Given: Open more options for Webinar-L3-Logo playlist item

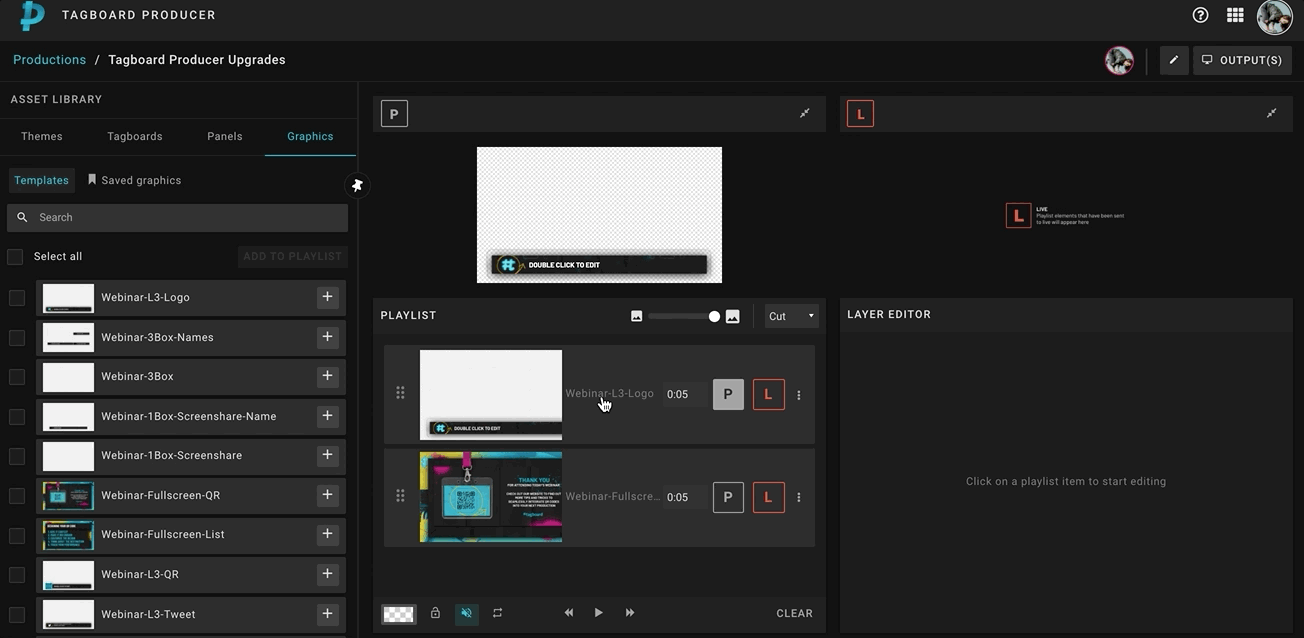Looking at the screenshot, I should 798,395.
